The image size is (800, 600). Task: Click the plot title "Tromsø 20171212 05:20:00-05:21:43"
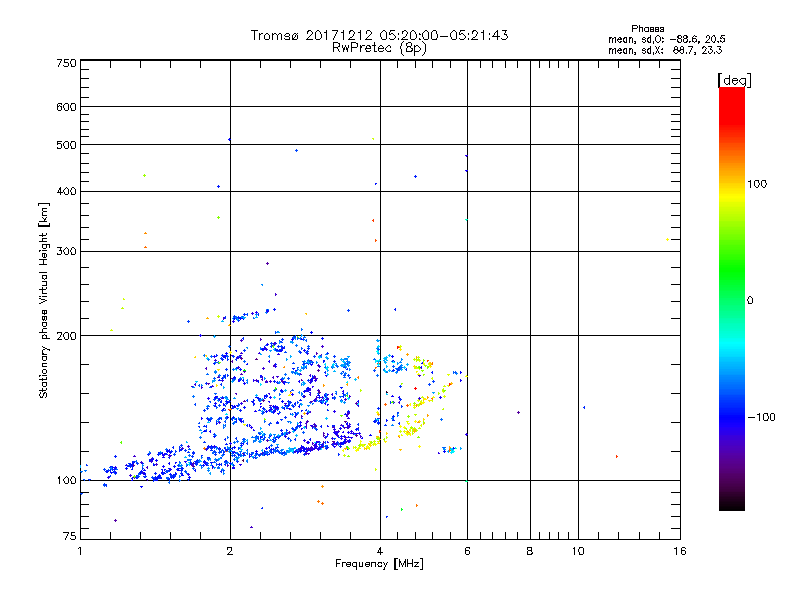tap(379, 35)
